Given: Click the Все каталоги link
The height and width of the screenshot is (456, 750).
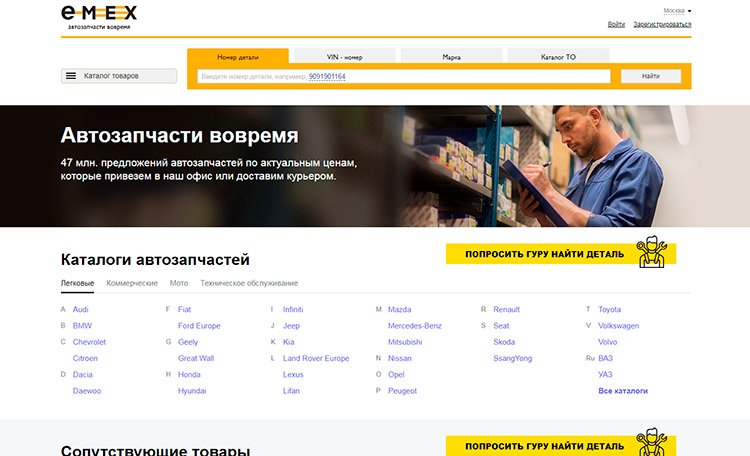Looking at the screenshot, I should (x=623, y=391).
